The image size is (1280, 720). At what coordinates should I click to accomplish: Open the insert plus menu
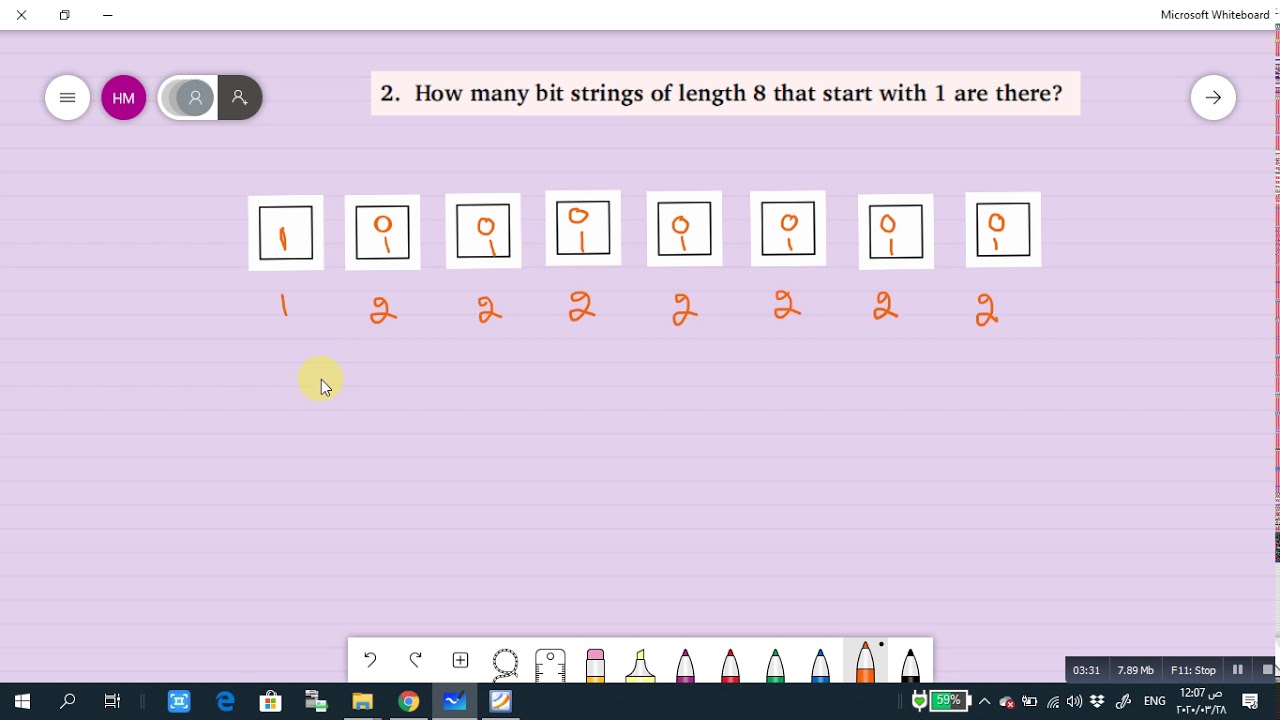pyautogui.click(x=460, y=660)
